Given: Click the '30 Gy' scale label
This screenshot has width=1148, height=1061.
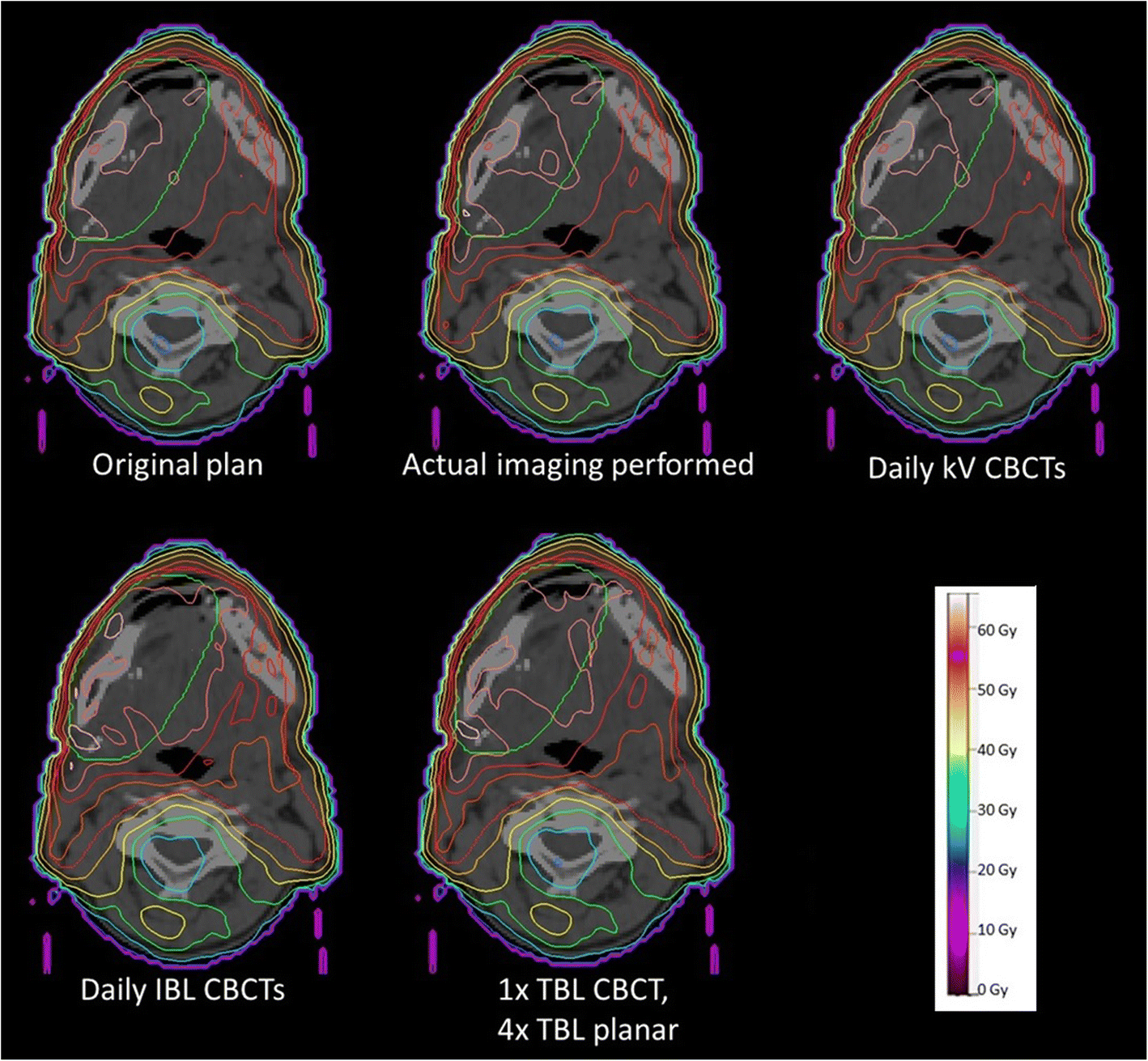Looking at the screenshot, I should coord(997,810).
